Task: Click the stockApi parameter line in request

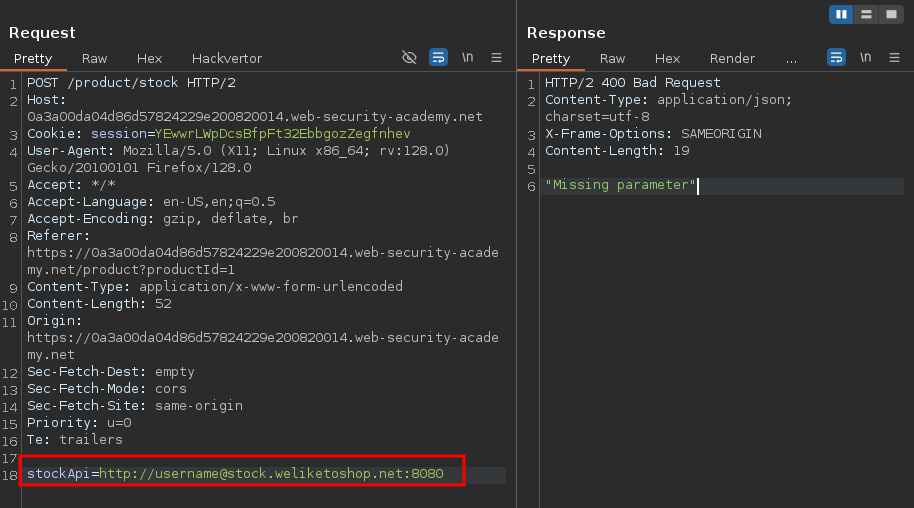Action: (235, 474)
